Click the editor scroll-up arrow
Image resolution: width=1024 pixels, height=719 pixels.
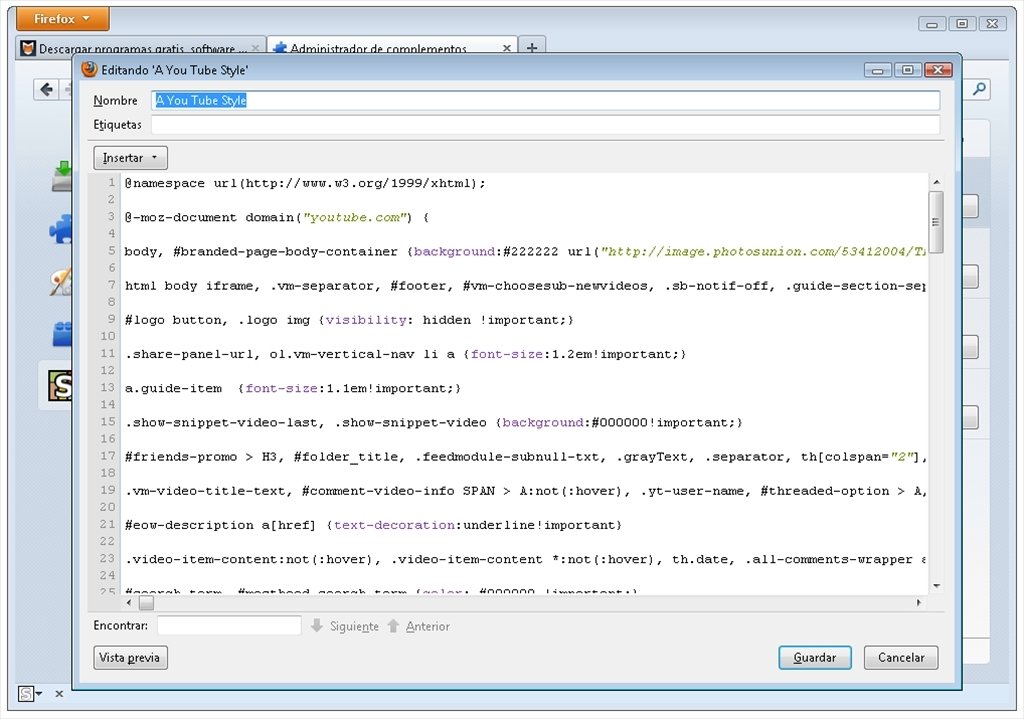pos(936,182)
